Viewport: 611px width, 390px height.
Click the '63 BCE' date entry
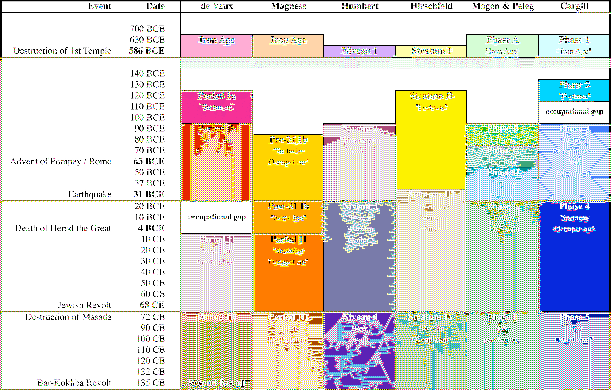[x=150, y=161]
